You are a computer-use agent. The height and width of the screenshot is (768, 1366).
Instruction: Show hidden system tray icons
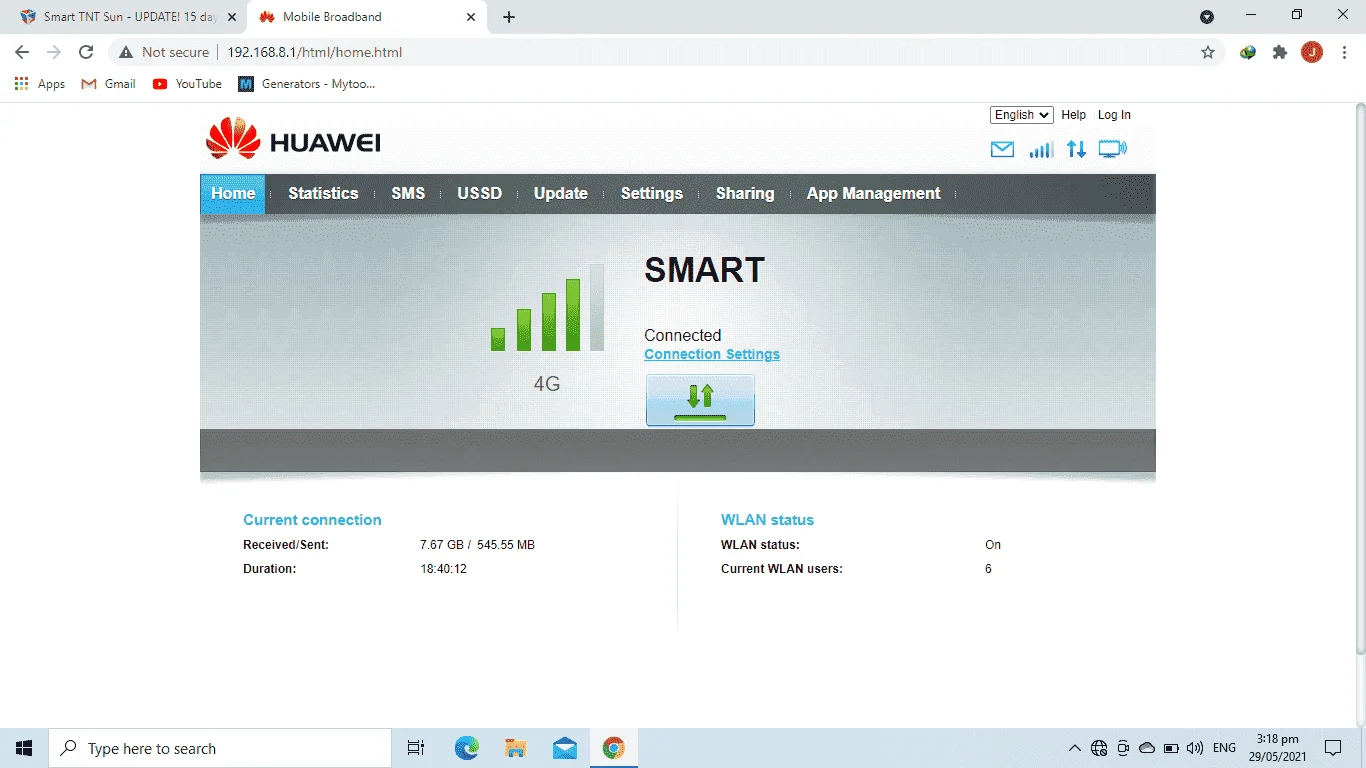pos(1075,748)
